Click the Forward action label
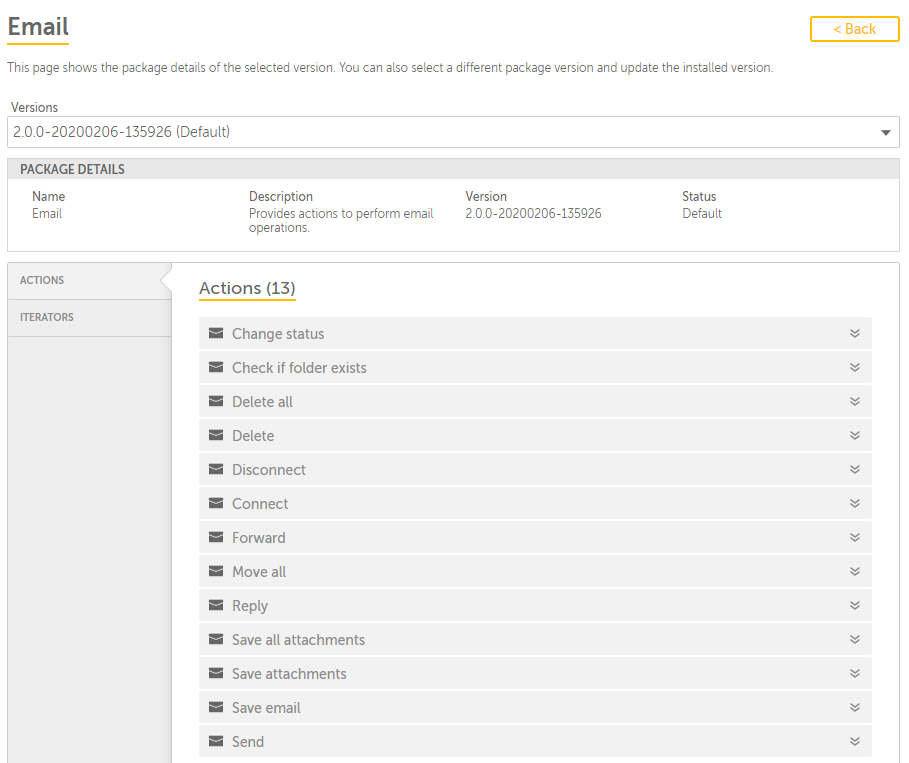 click(259, 538)
